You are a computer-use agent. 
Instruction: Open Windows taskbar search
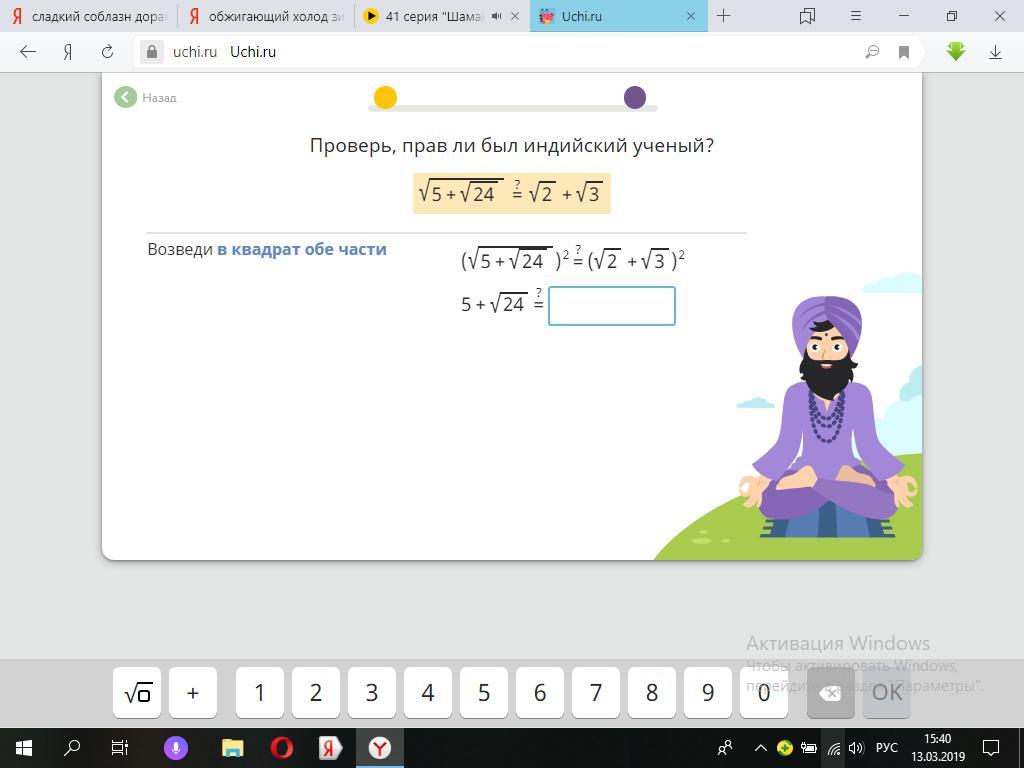point(72,748)
